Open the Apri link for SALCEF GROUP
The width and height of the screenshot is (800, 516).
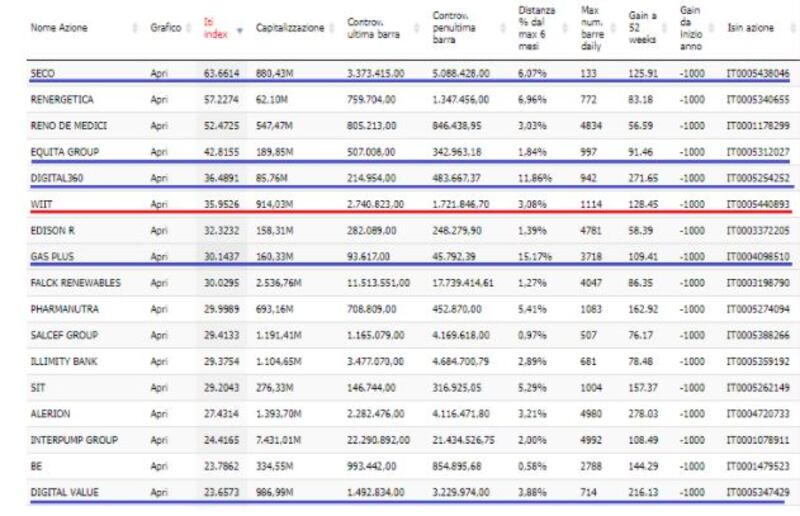coord(159,335)
